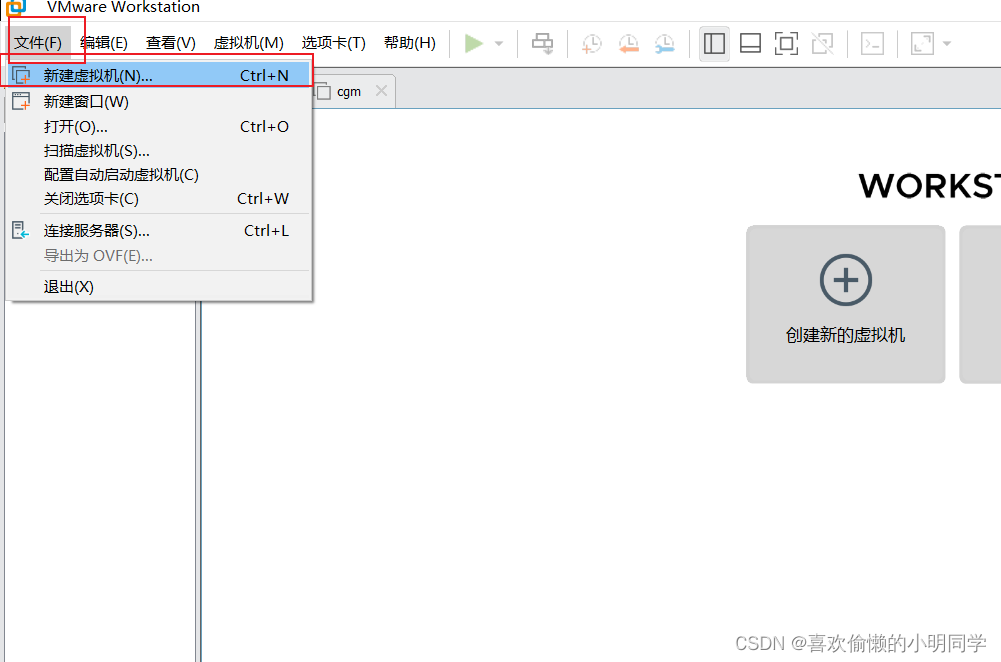Choose 配置自动启动虚拟机(C)
Viewport: 1001px width, 662px height.
click(158, 175)
